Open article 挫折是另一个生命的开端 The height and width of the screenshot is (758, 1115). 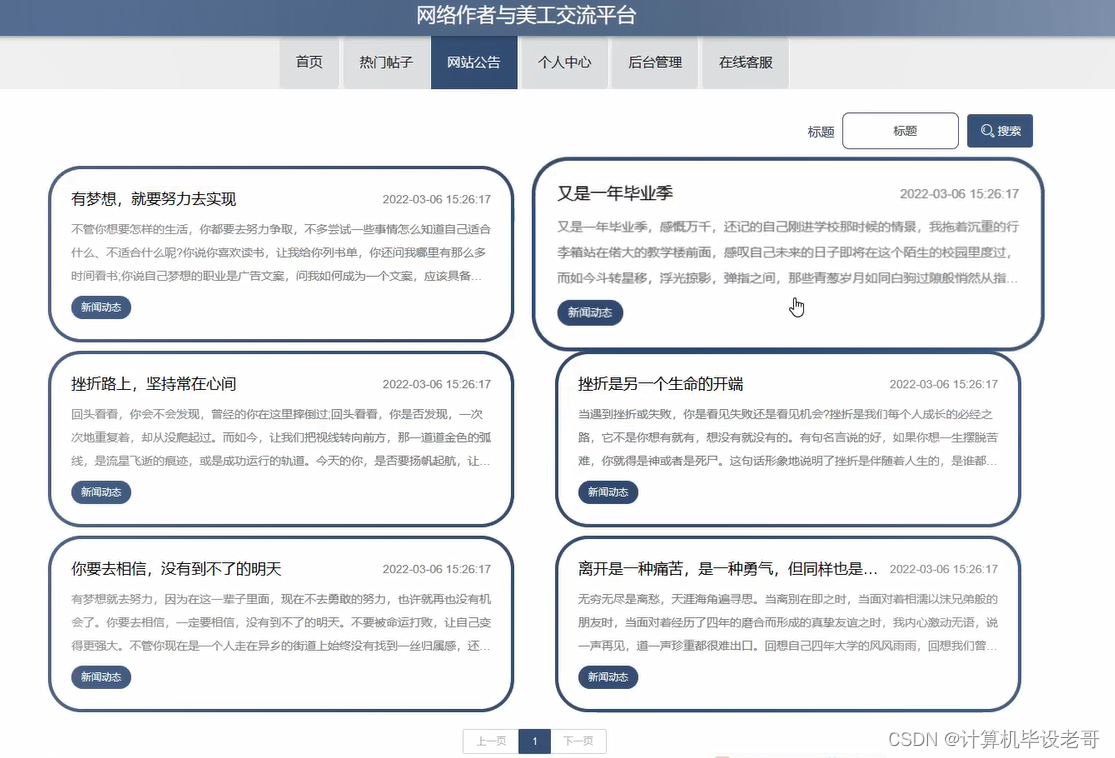click(x=661, y=384)
